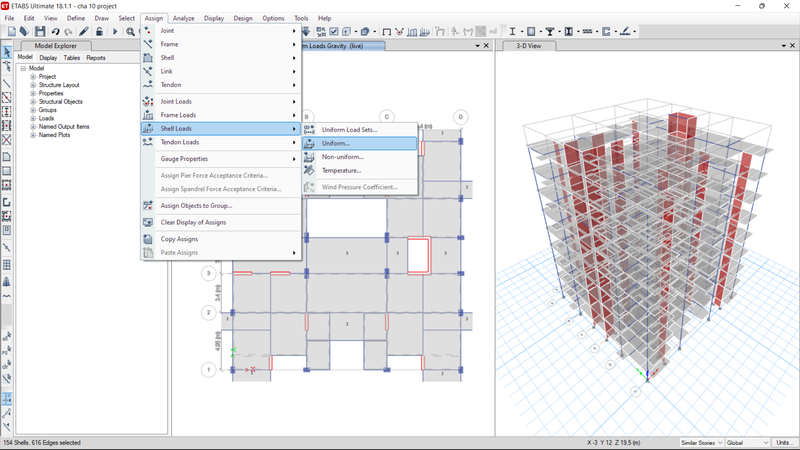Click Clear Display of Assigns
800x450 pixels.
coord(221,222)
